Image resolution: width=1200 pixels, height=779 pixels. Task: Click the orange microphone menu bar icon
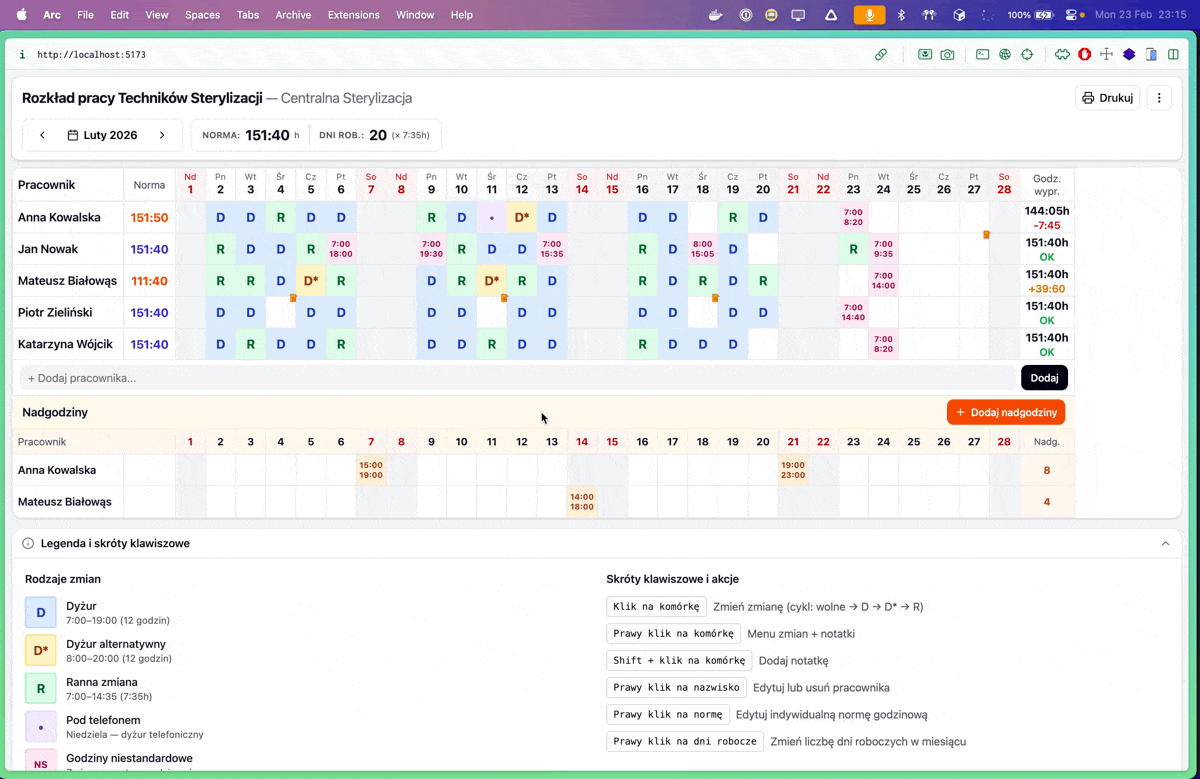coord(869,15)
